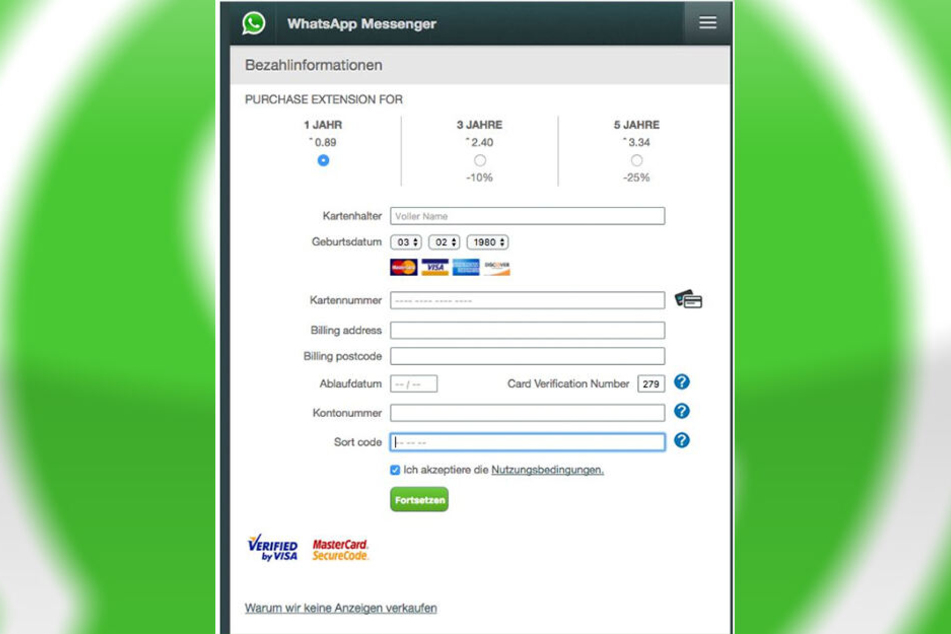Open the birth day dropdown showing 03
Image resolution: width=951 pixels, height=634 pixels.
point(406,242)
